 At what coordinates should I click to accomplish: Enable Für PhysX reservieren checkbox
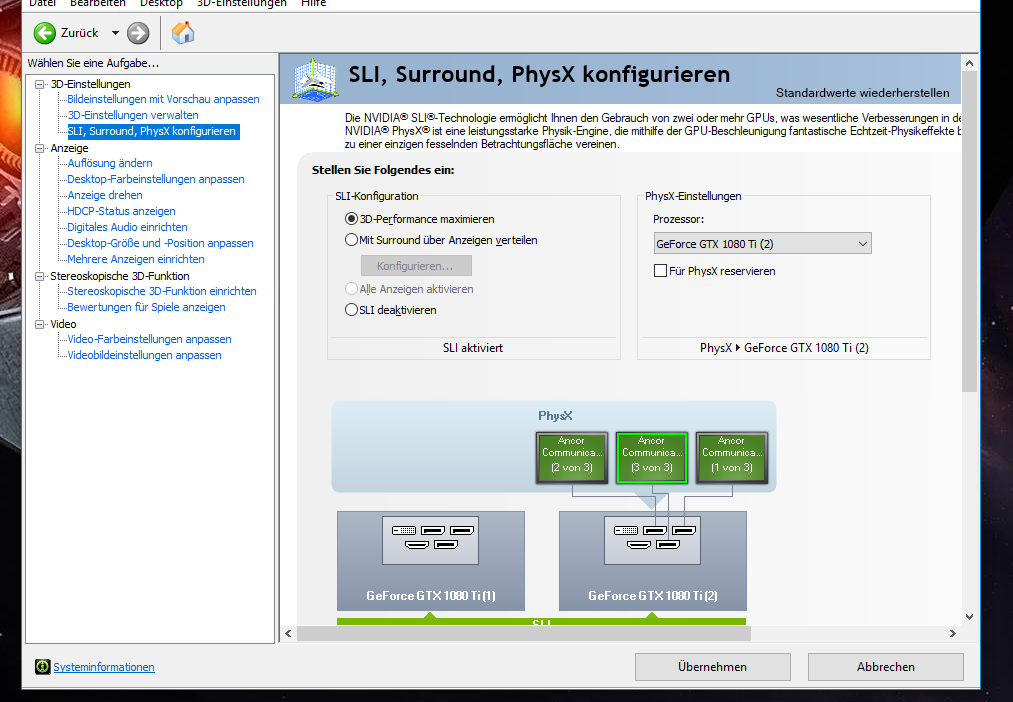click(x=660, y=271)
